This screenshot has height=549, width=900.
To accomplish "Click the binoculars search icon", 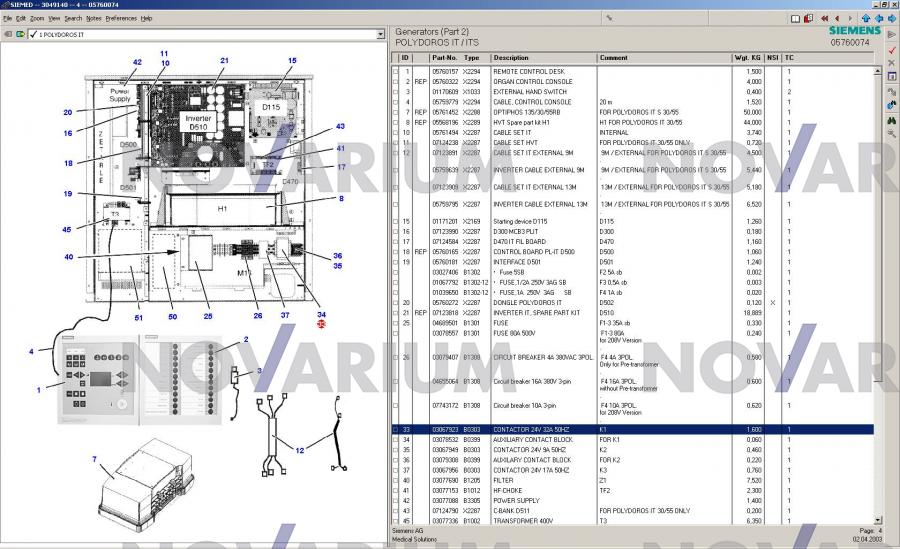I will 891,119.
